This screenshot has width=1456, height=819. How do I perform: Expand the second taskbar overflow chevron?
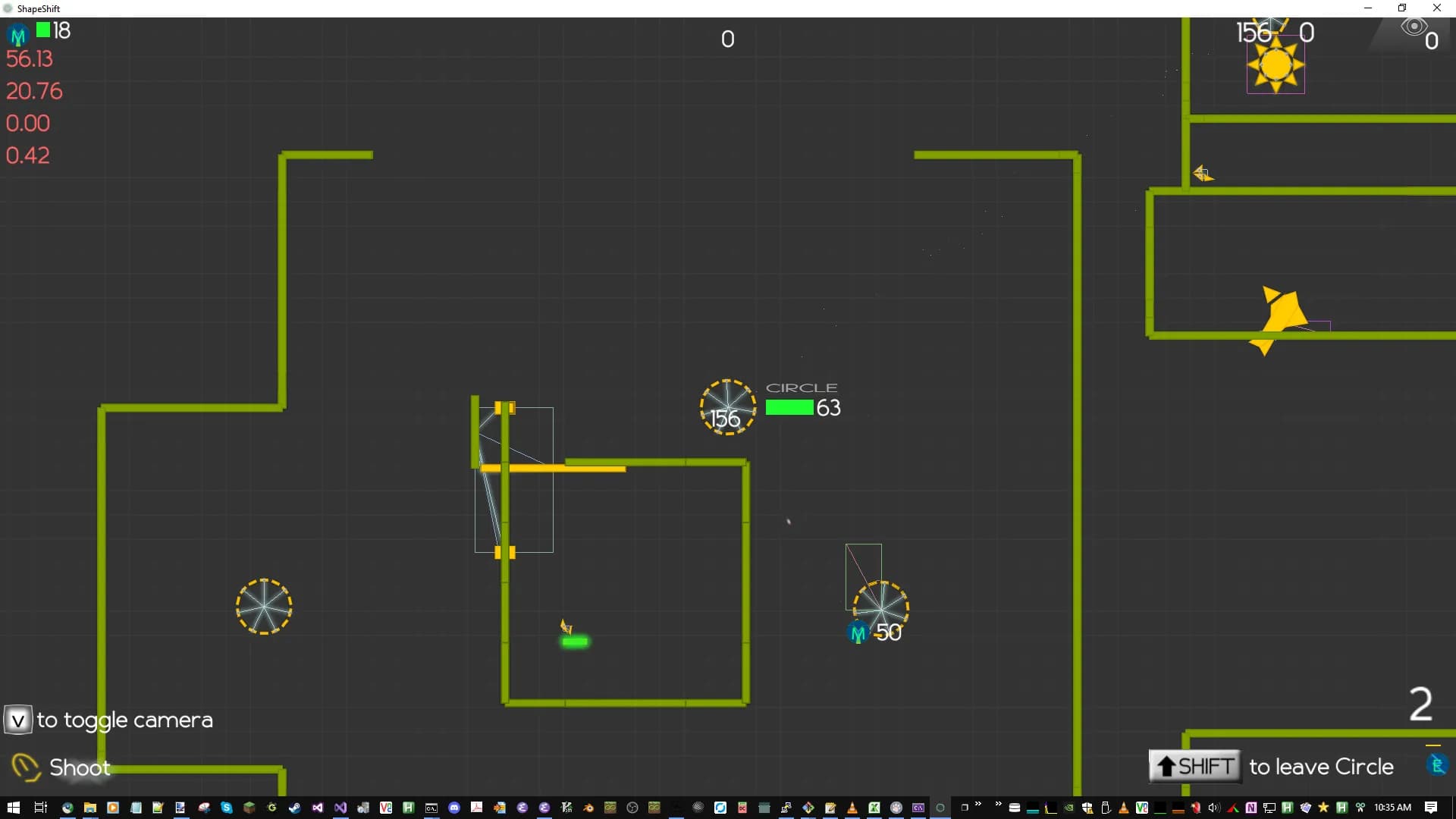pyautogui.click(x=998, y=804)
